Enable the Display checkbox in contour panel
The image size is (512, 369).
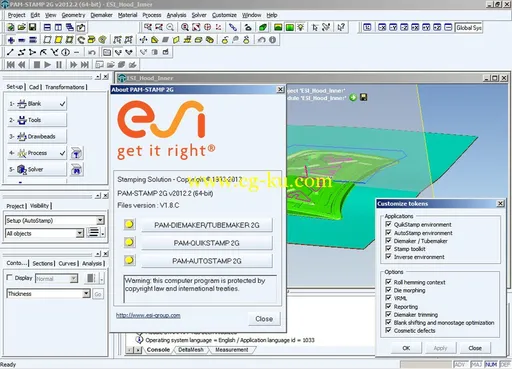10,278
